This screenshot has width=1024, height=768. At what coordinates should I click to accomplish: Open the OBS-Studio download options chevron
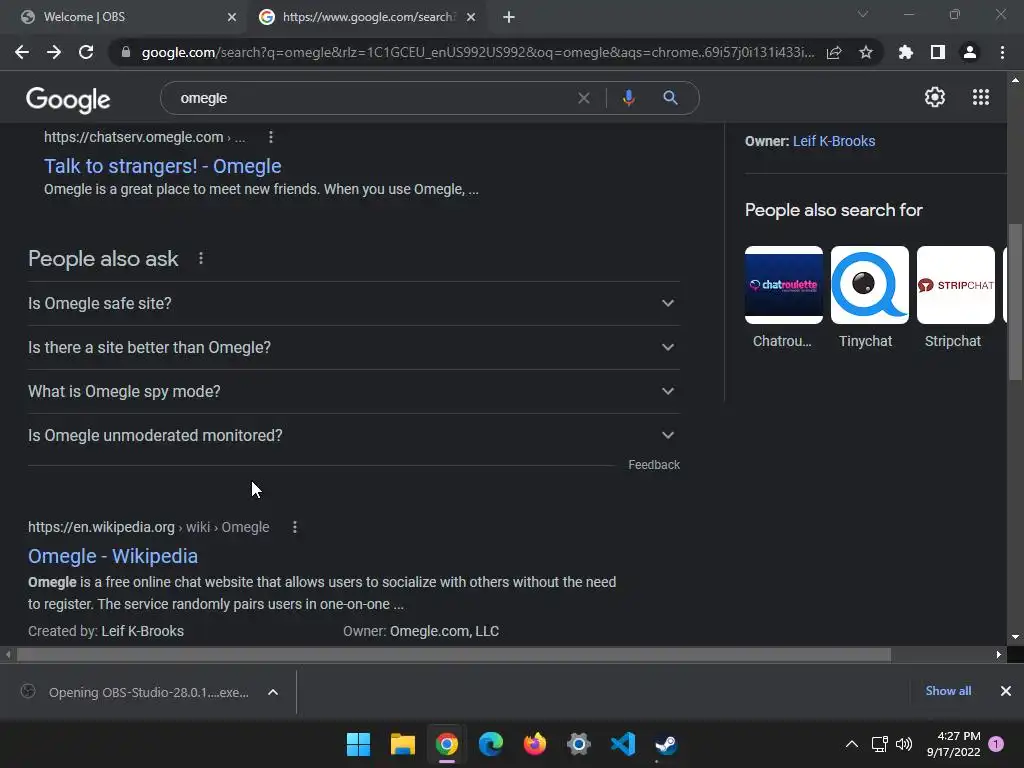tap(273, 692)
